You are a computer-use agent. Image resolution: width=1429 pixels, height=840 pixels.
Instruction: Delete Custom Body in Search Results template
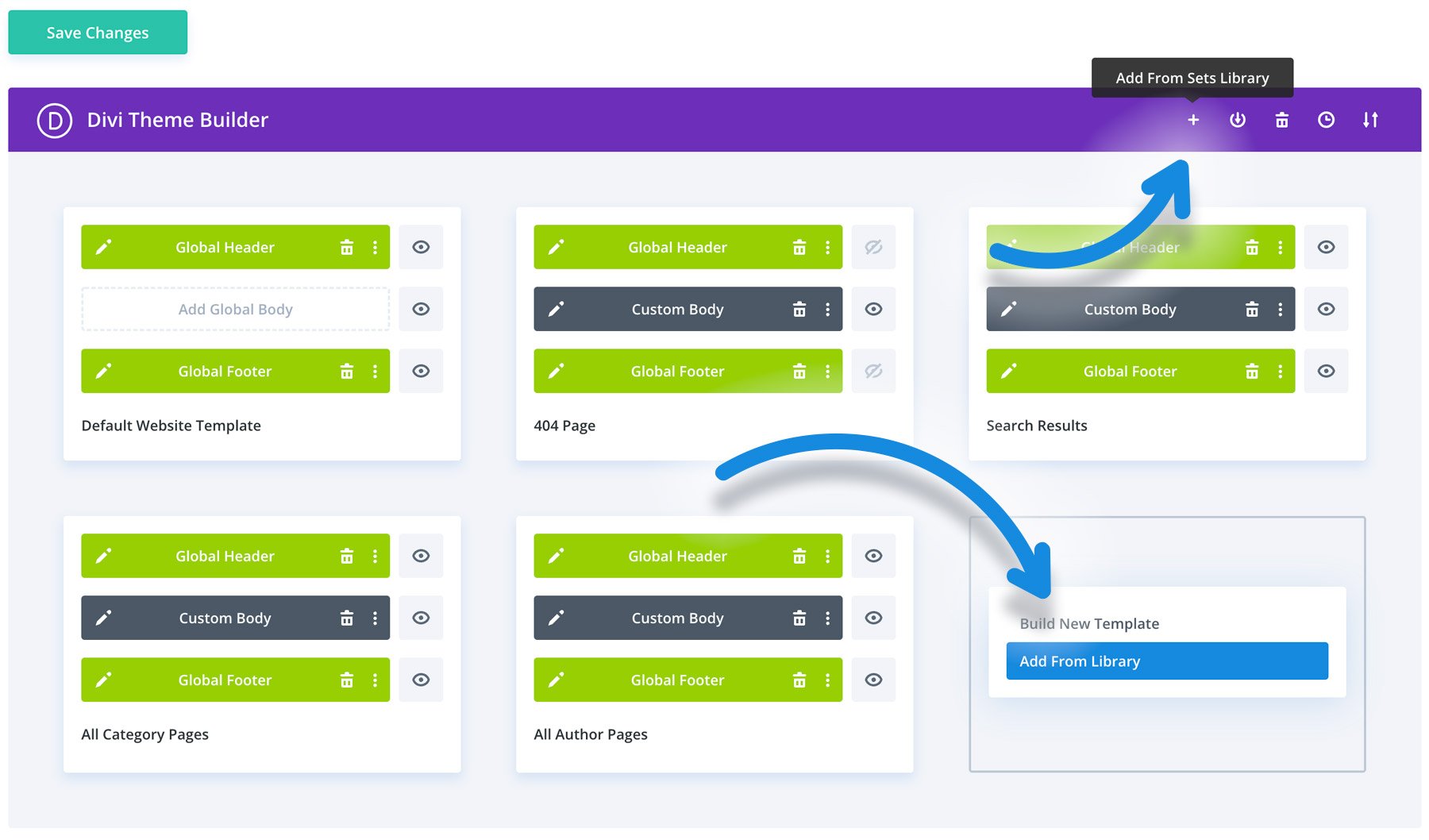coord(1252,309)
